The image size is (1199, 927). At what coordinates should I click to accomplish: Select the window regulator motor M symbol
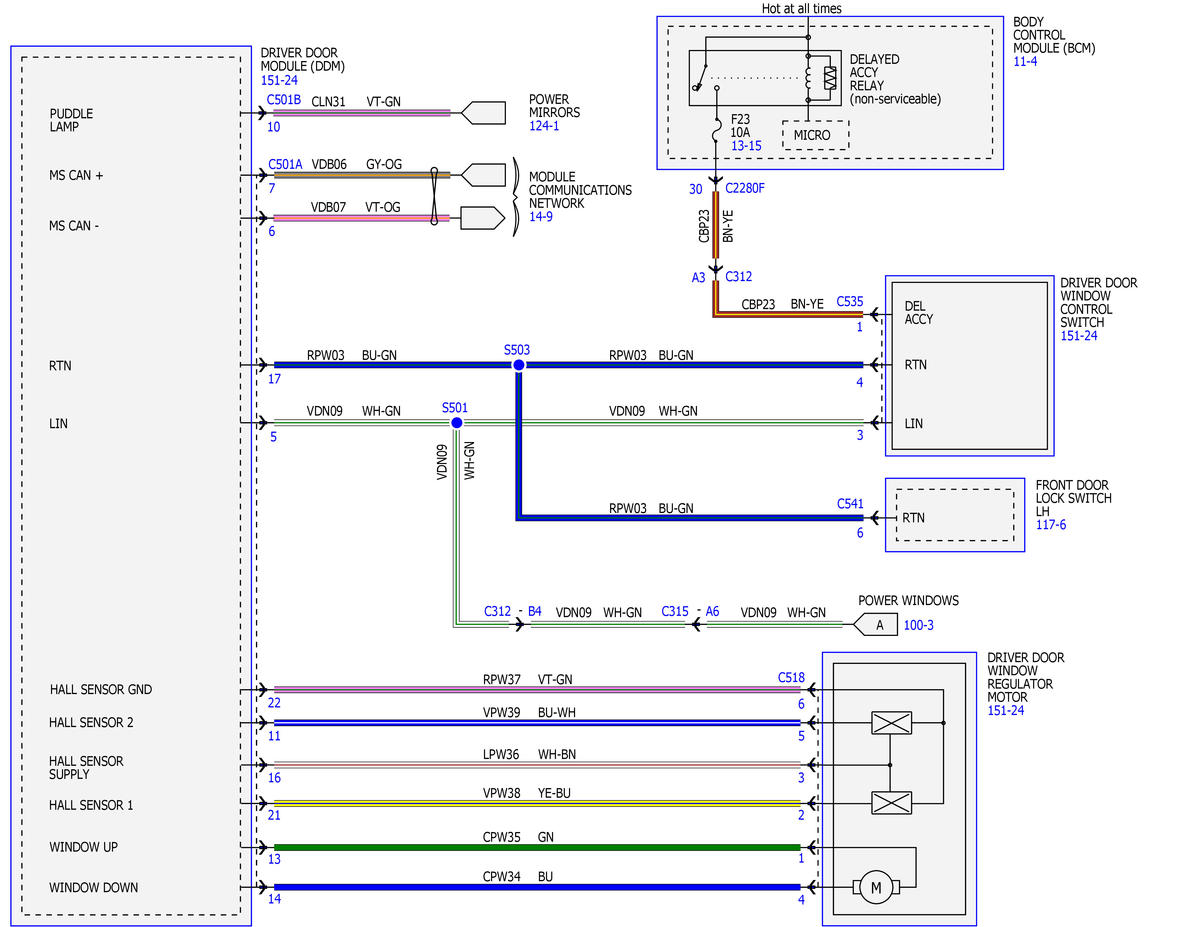pyautogui.click(x=876, y=887)
